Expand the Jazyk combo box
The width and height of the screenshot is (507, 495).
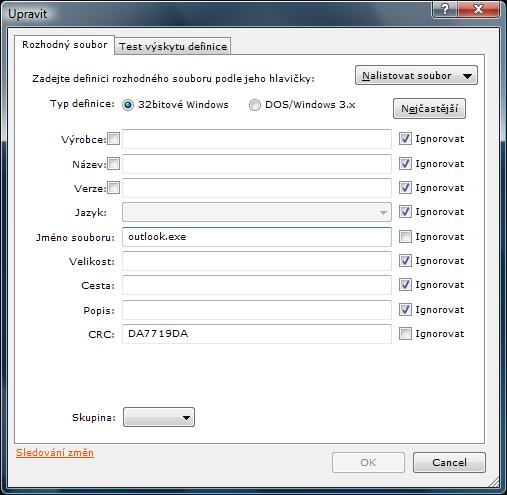(257, 212)
